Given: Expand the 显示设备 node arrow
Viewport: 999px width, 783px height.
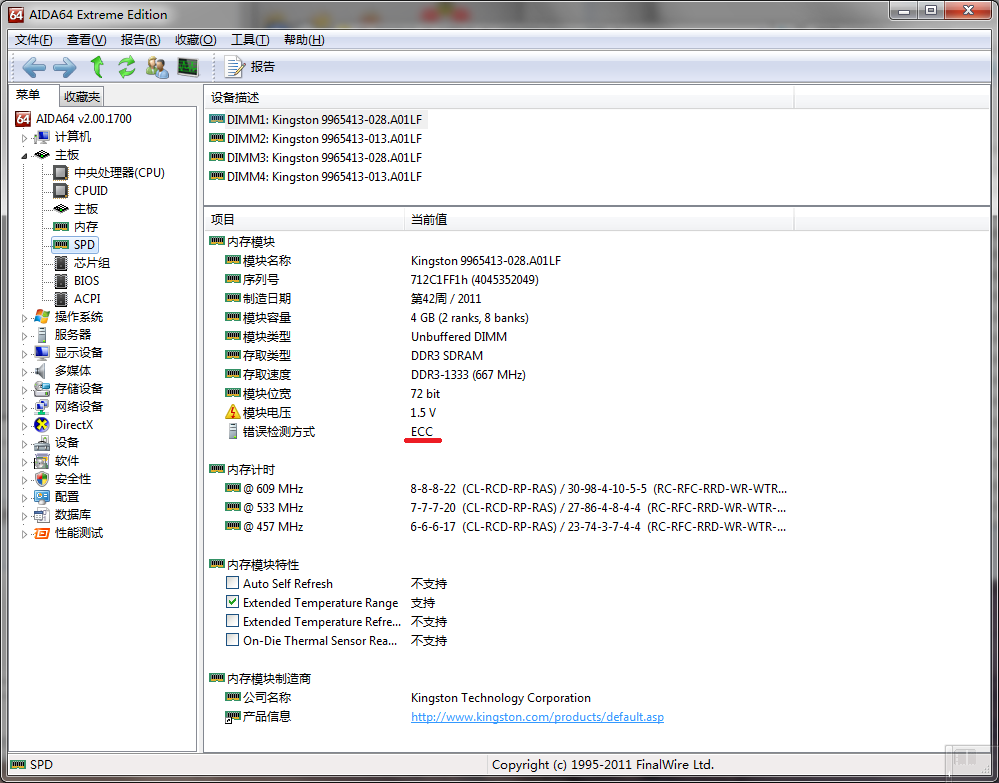Looking at the screenshot, I should point(25,353).
